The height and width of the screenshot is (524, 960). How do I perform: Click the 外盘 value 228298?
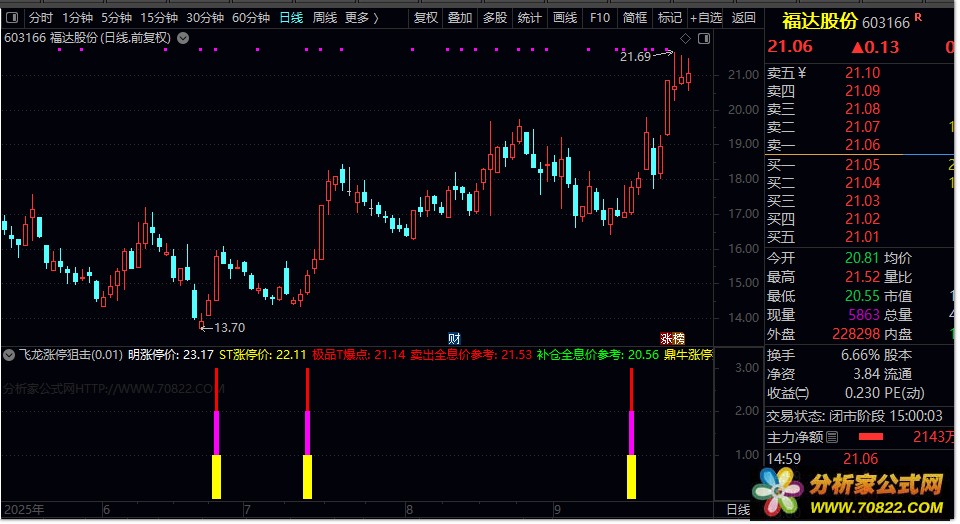856,334
